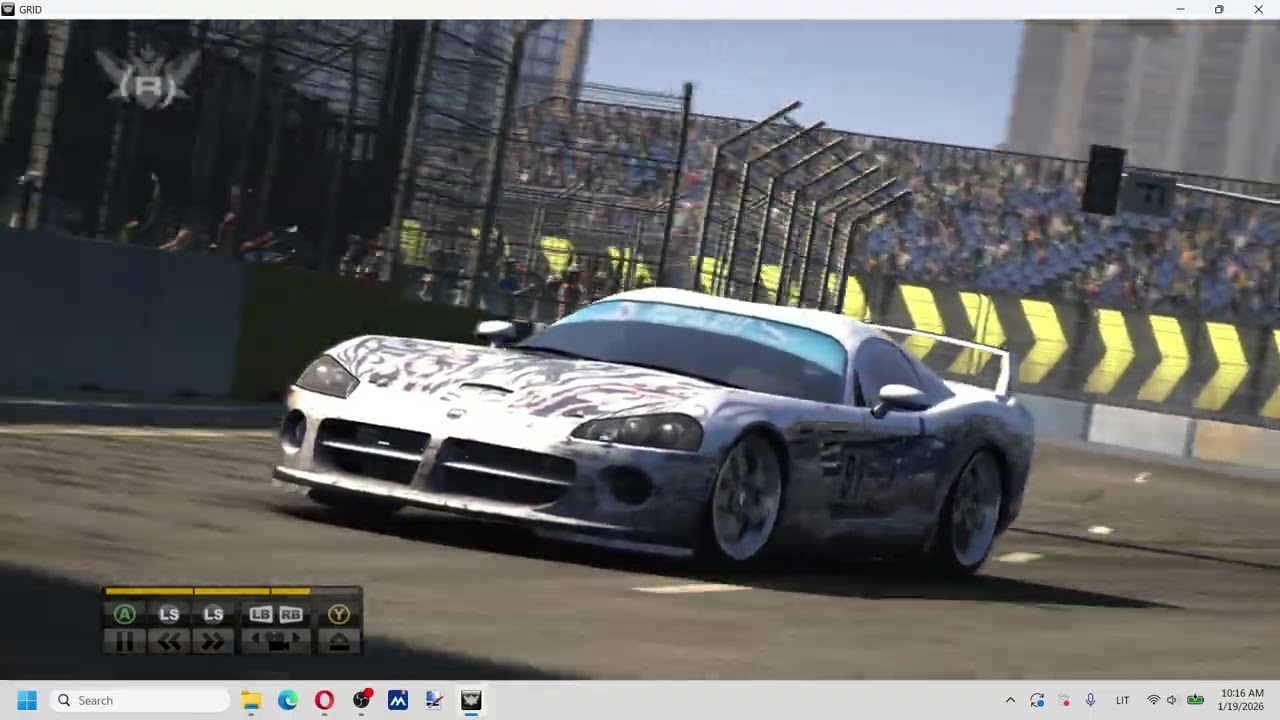Click the GRID app icon in title bar
Screen dimensions: 1280x720
click(9, 9)
